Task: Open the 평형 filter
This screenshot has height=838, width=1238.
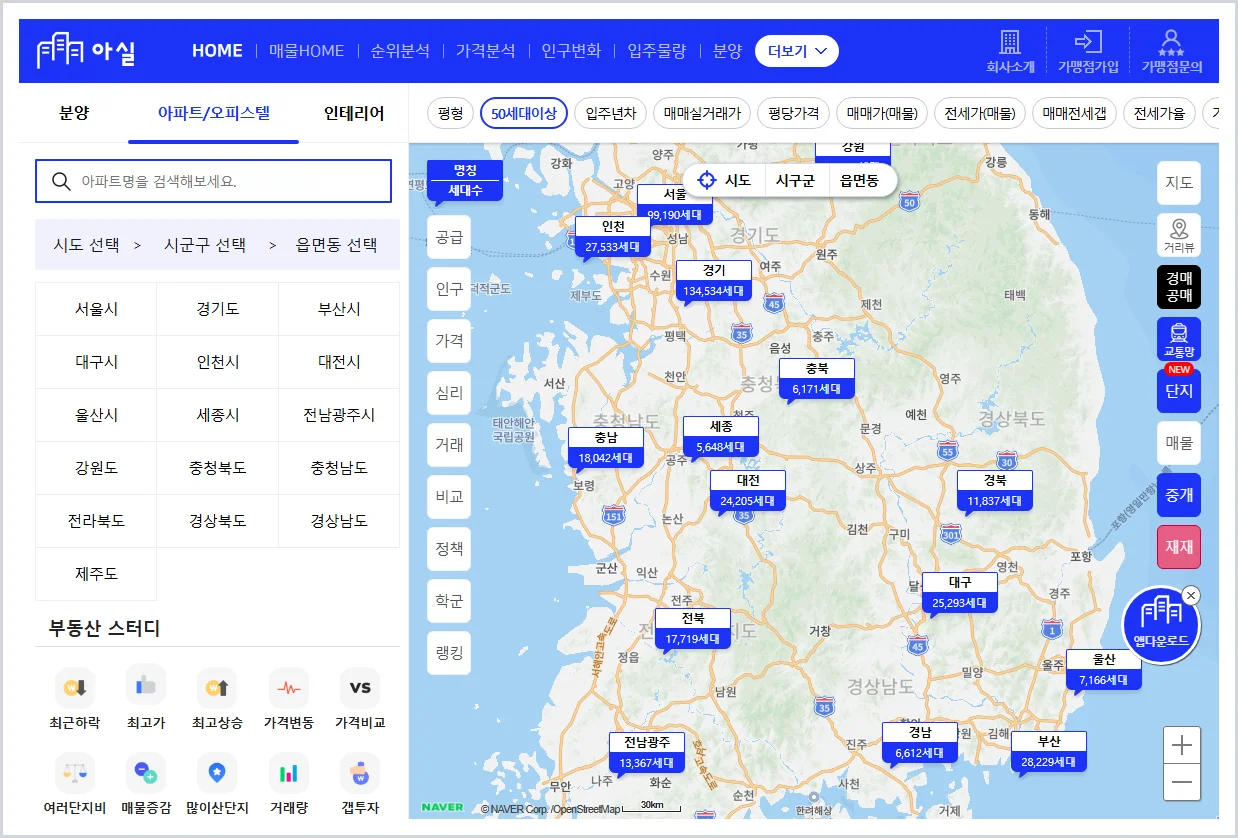Action: click(x=451, y=113)
